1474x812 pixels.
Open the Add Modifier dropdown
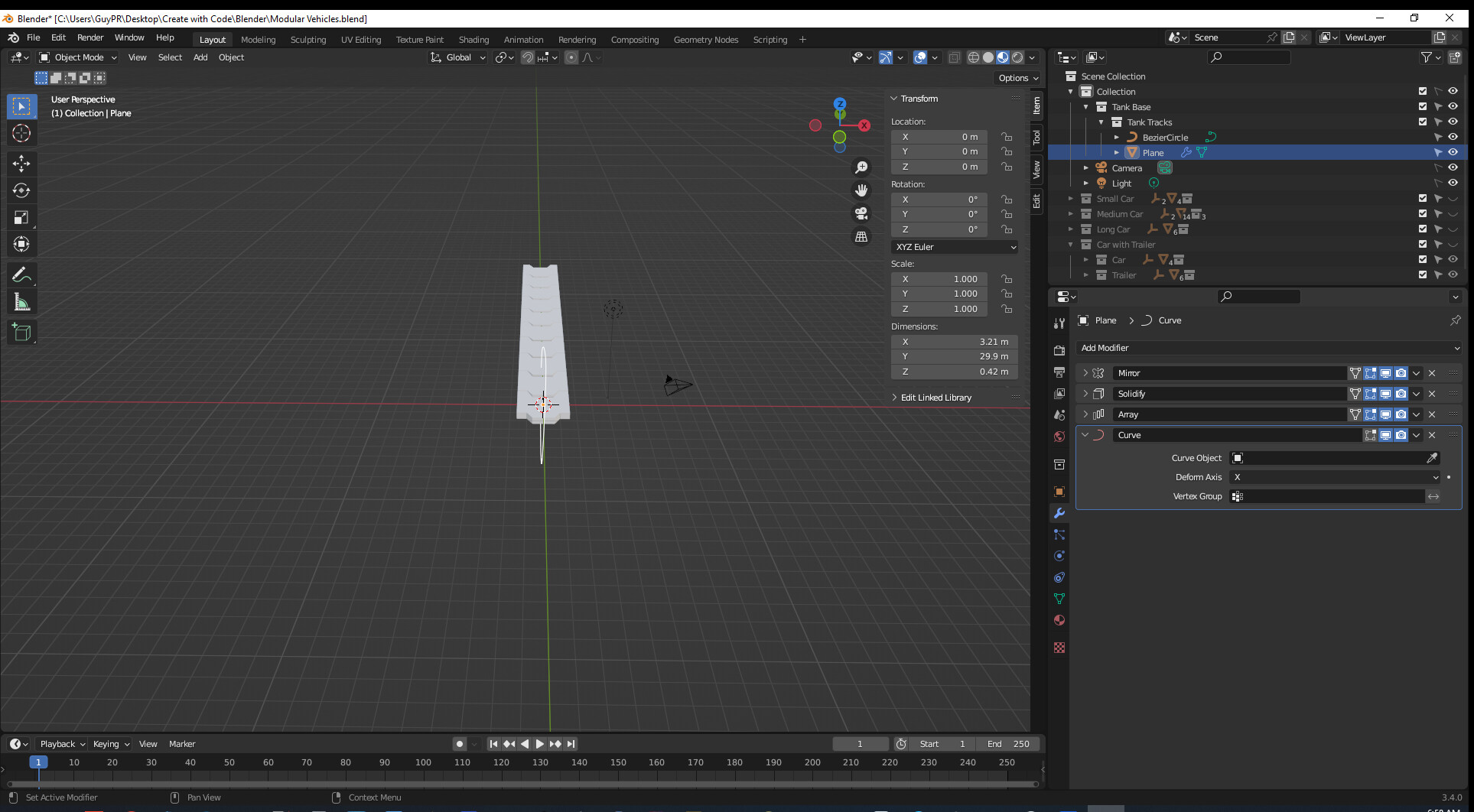coord(1268,348)
